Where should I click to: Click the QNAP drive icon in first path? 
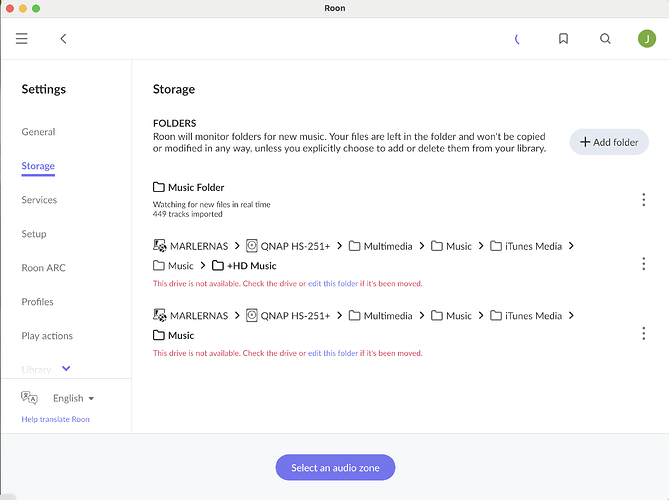click(252, 246)
